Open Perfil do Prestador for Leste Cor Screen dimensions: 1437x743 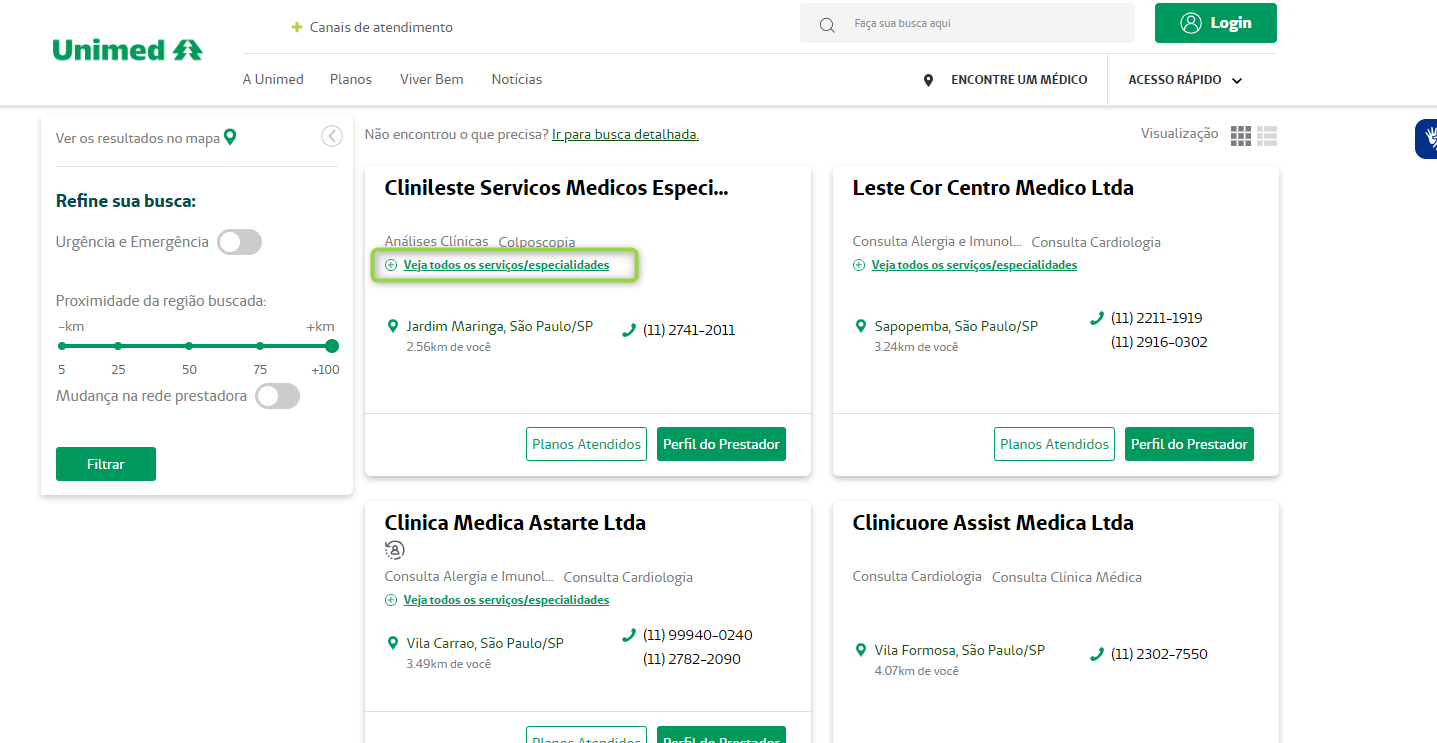(x=1189, y=444)
